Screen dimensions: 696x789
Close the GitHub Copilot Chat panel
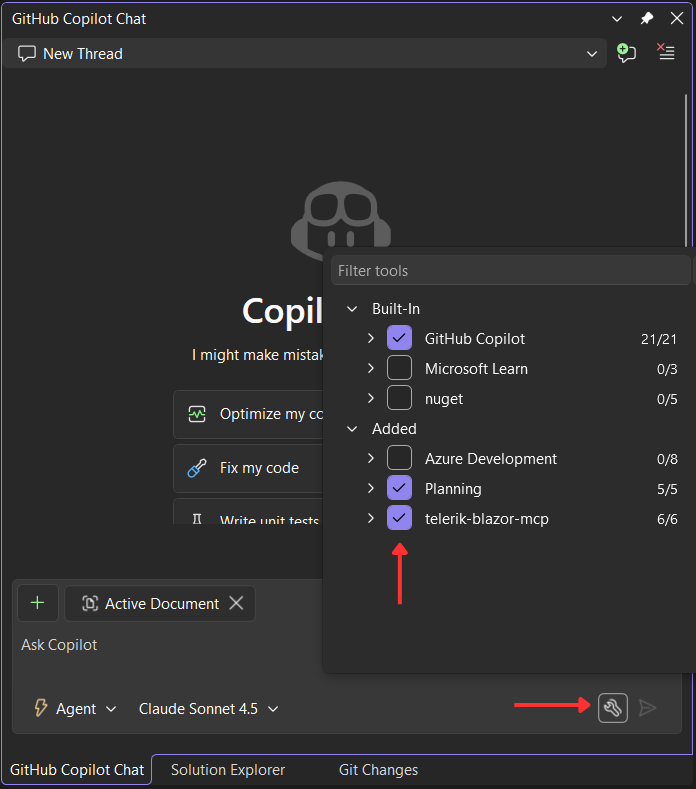pos(677,19)
